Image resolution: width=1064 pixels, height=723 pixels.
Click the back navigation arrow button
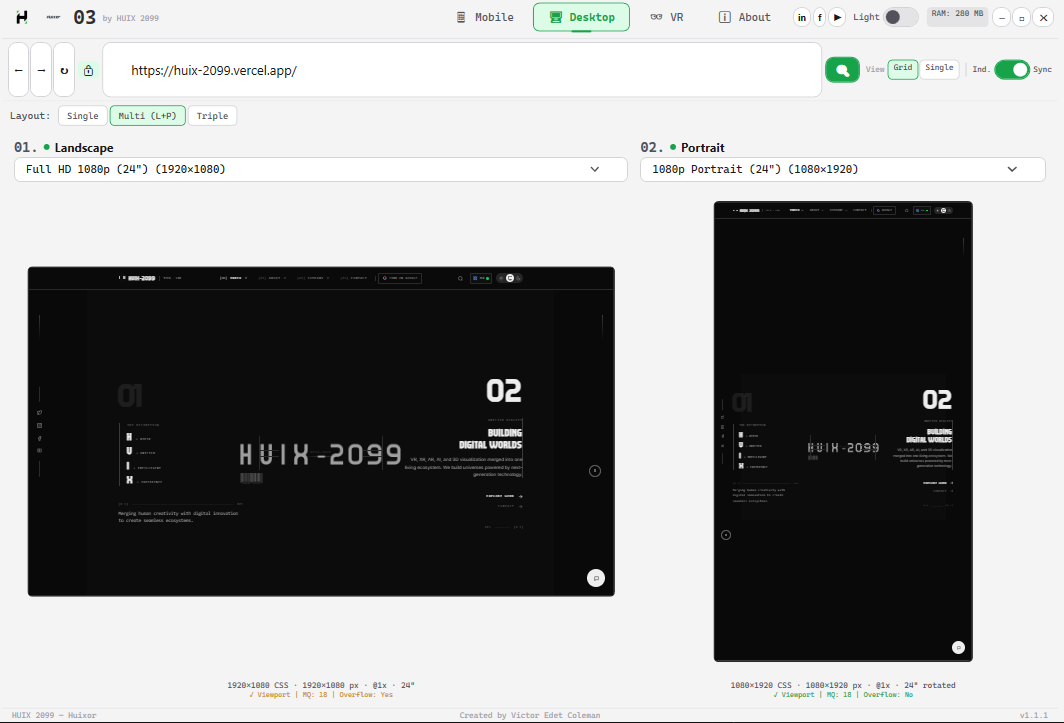(19, 70)
